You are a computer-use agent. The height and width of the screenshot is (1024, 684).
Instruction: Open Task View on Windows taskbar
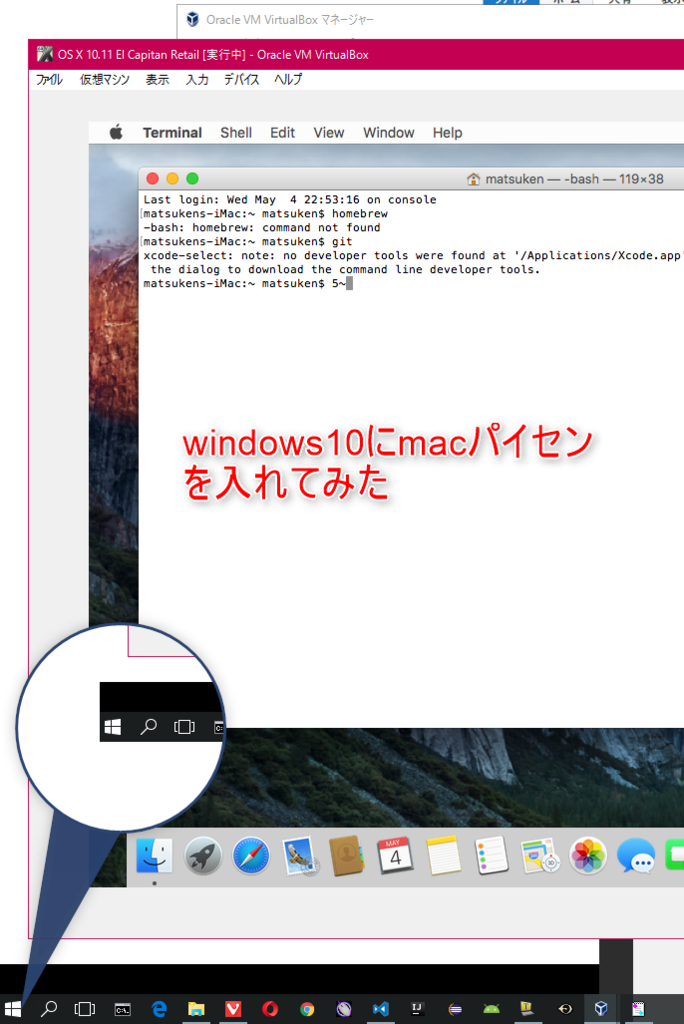point(85,1009)
